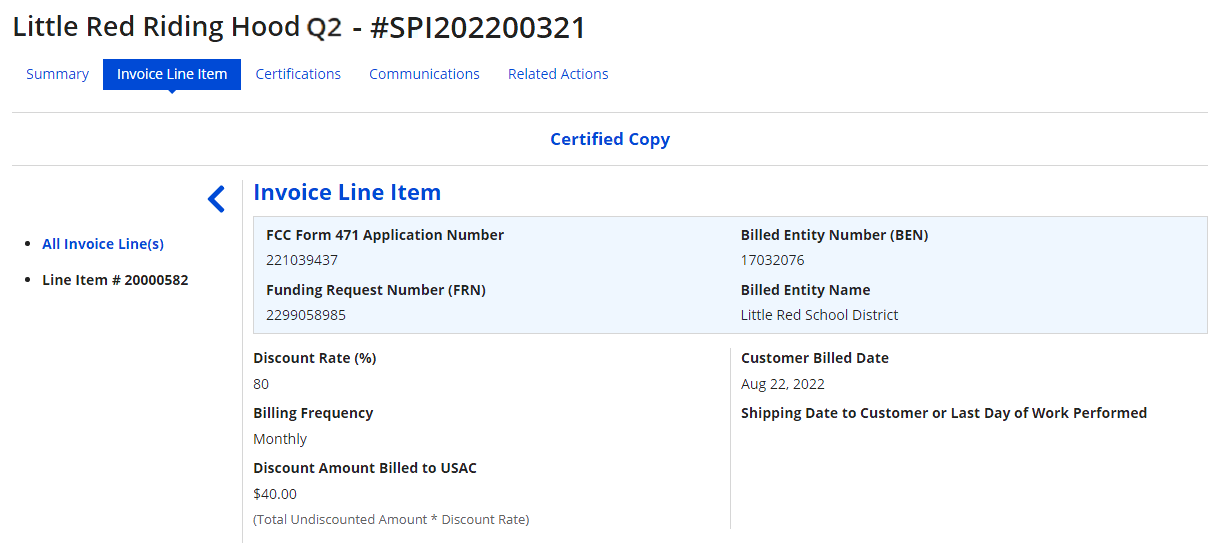
Task: Click the Shipping Date to Customer label
Action: [x=943, y=413]
